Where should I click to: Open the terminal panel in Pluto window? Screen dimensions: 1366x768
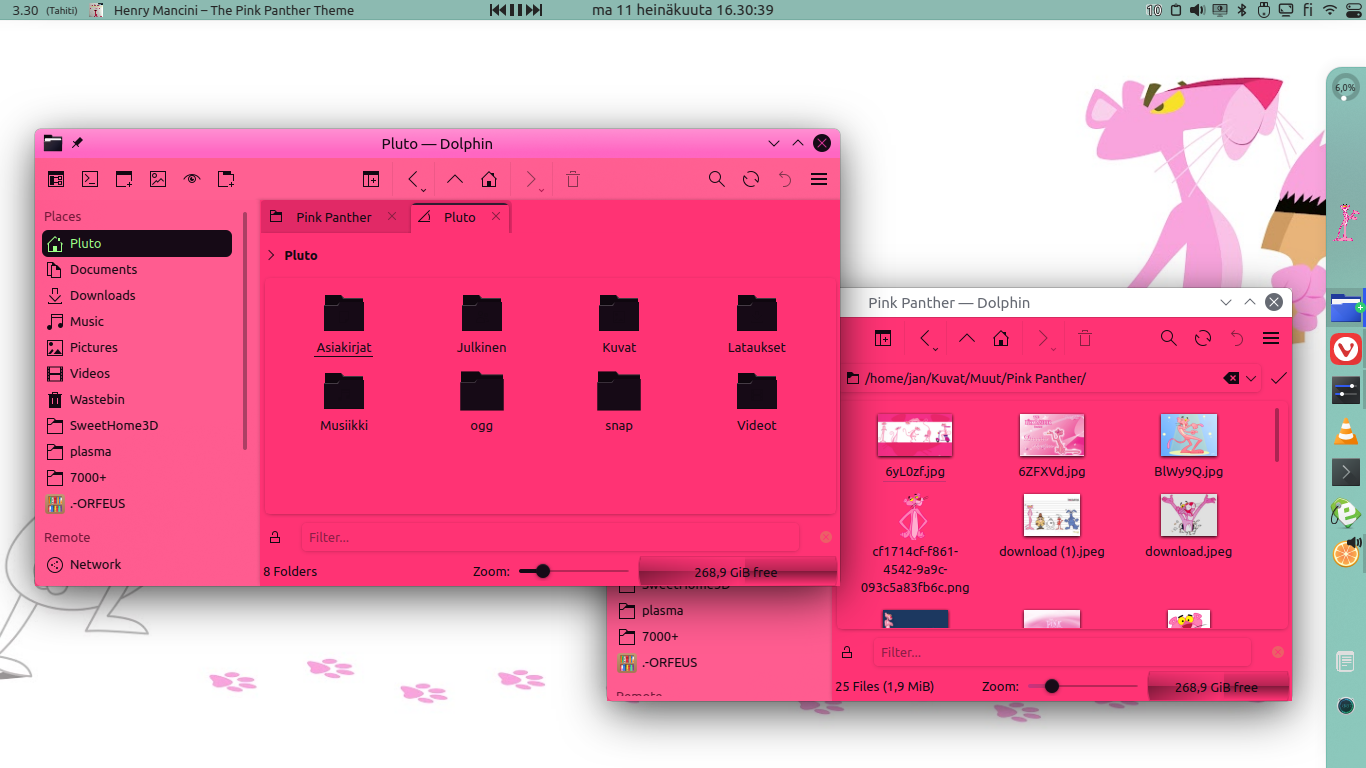(90, 179)
